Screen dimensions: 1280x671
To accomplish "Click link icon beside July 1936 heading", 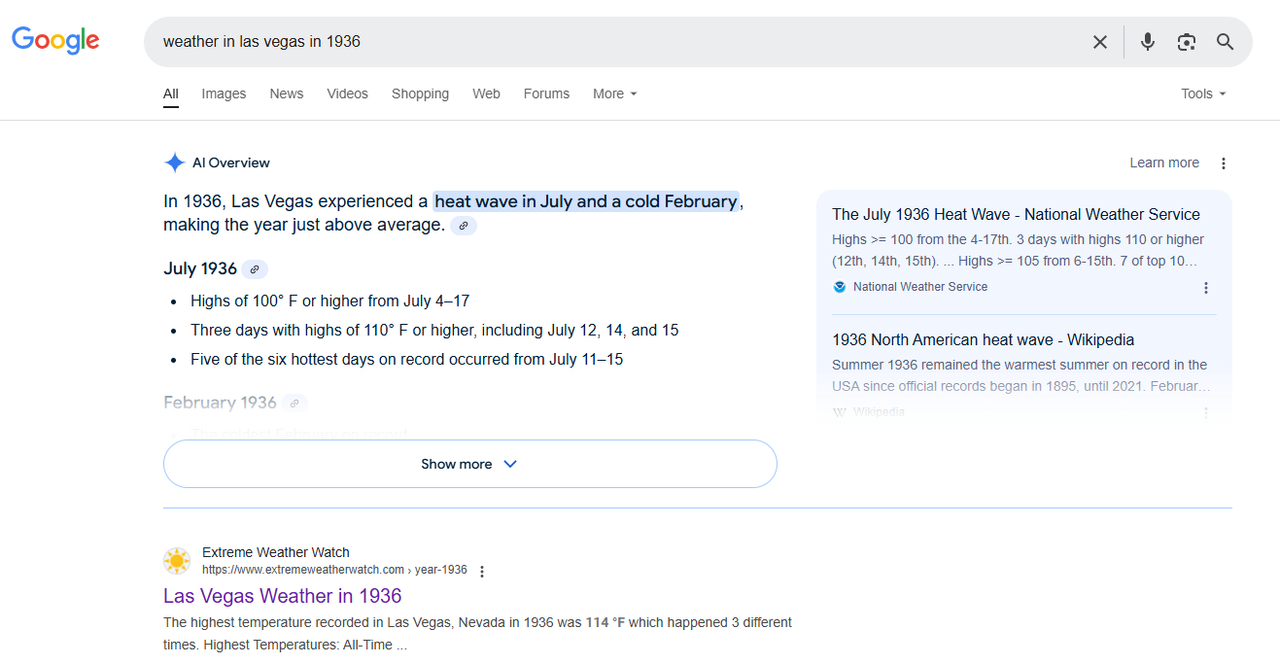I will click(255, 269).
